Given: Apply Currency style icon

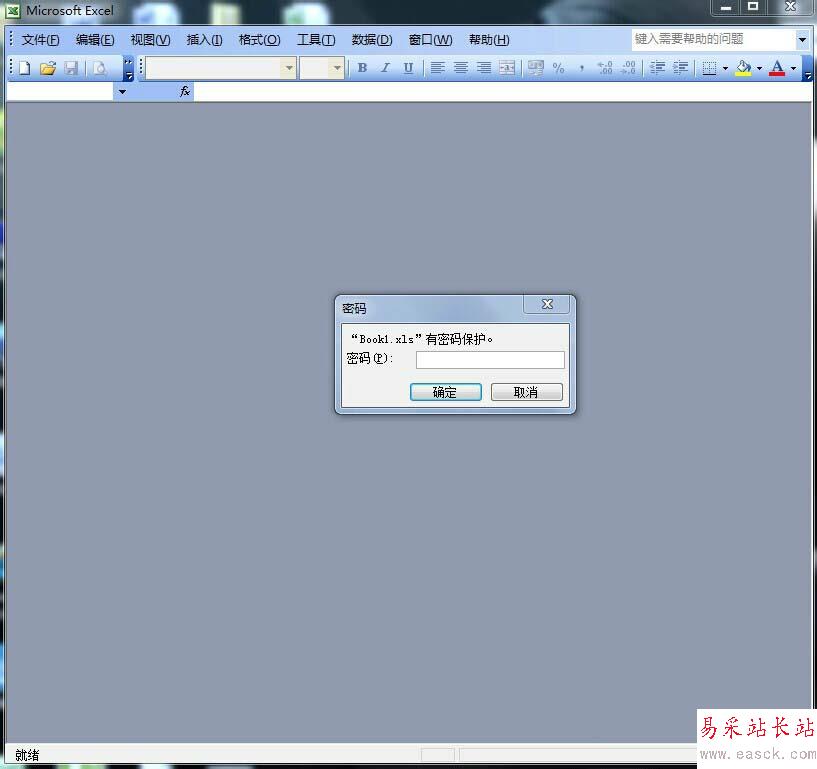Looking at the screenshot, I should (x=536, y=68).
